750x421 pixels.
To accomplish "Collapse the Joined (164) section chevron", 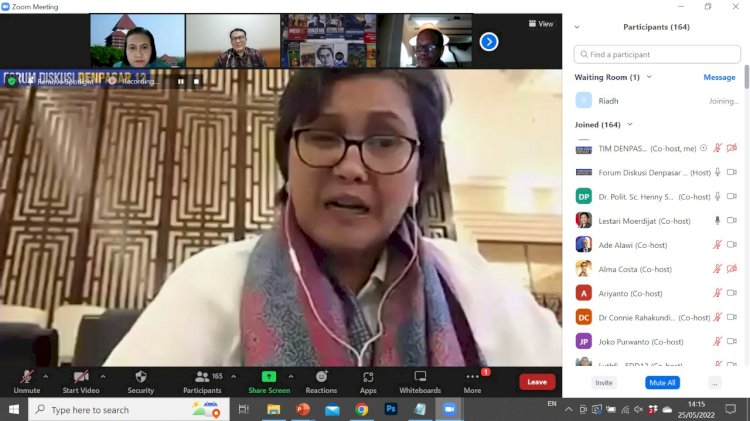I will point(630,124).
